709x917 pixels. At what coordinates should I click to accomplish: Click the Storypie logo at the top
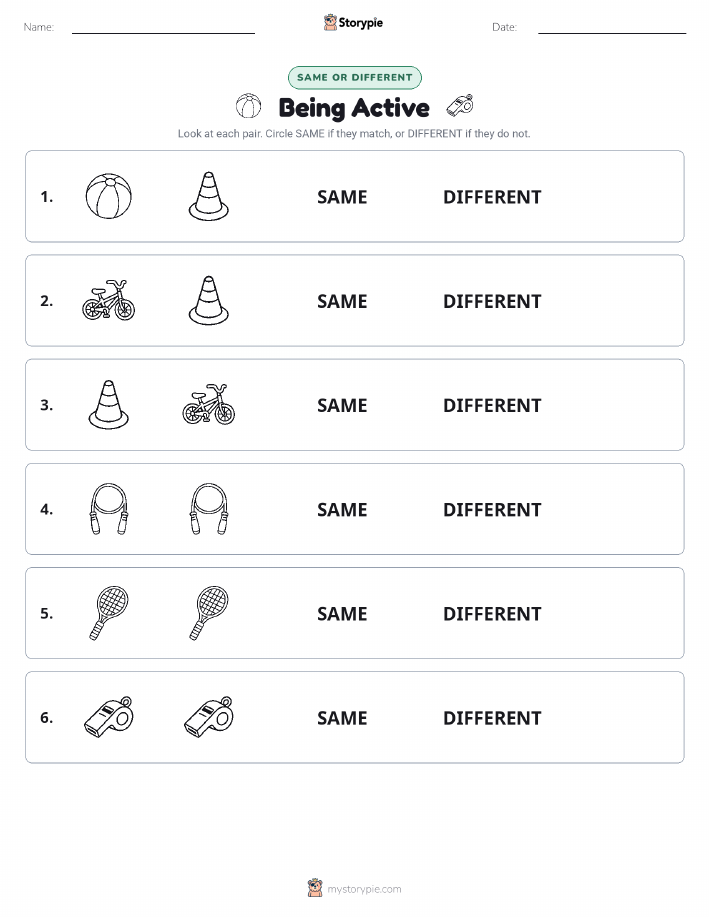point(353,23)
